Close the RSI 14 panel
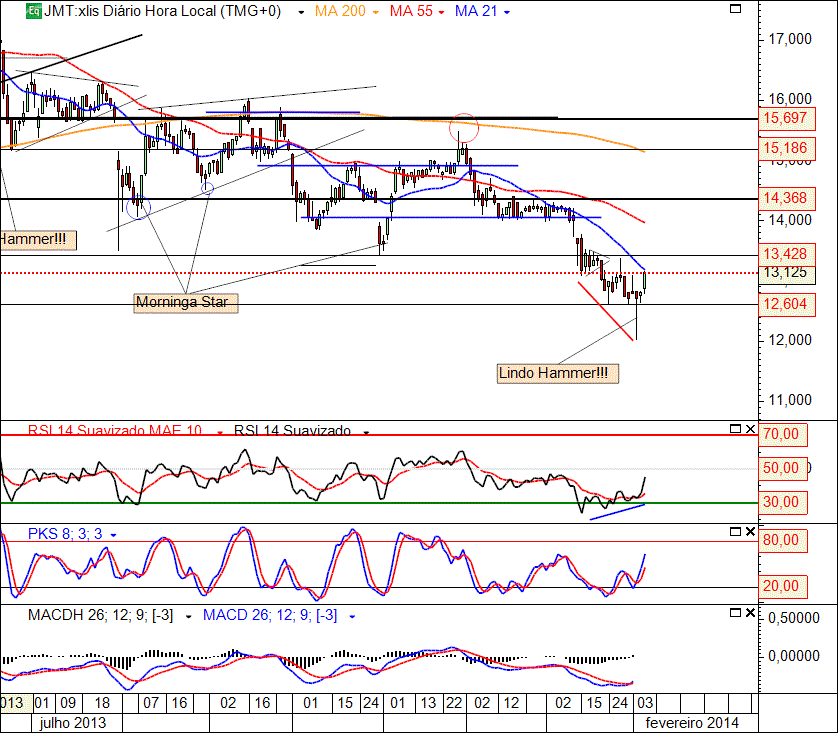 click(x=750, y=428)
